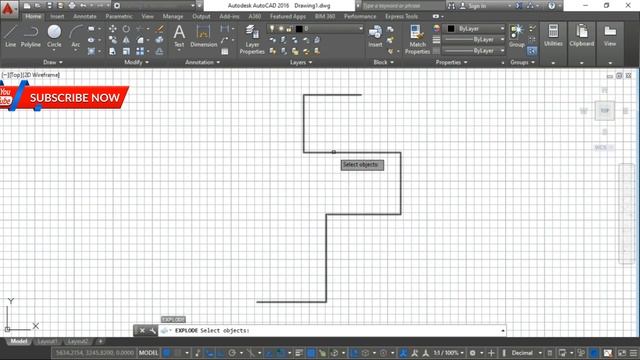The image size is (640, 360).
Task: Switch to the Manage ribbon tab
Action: tap(173, 16)
